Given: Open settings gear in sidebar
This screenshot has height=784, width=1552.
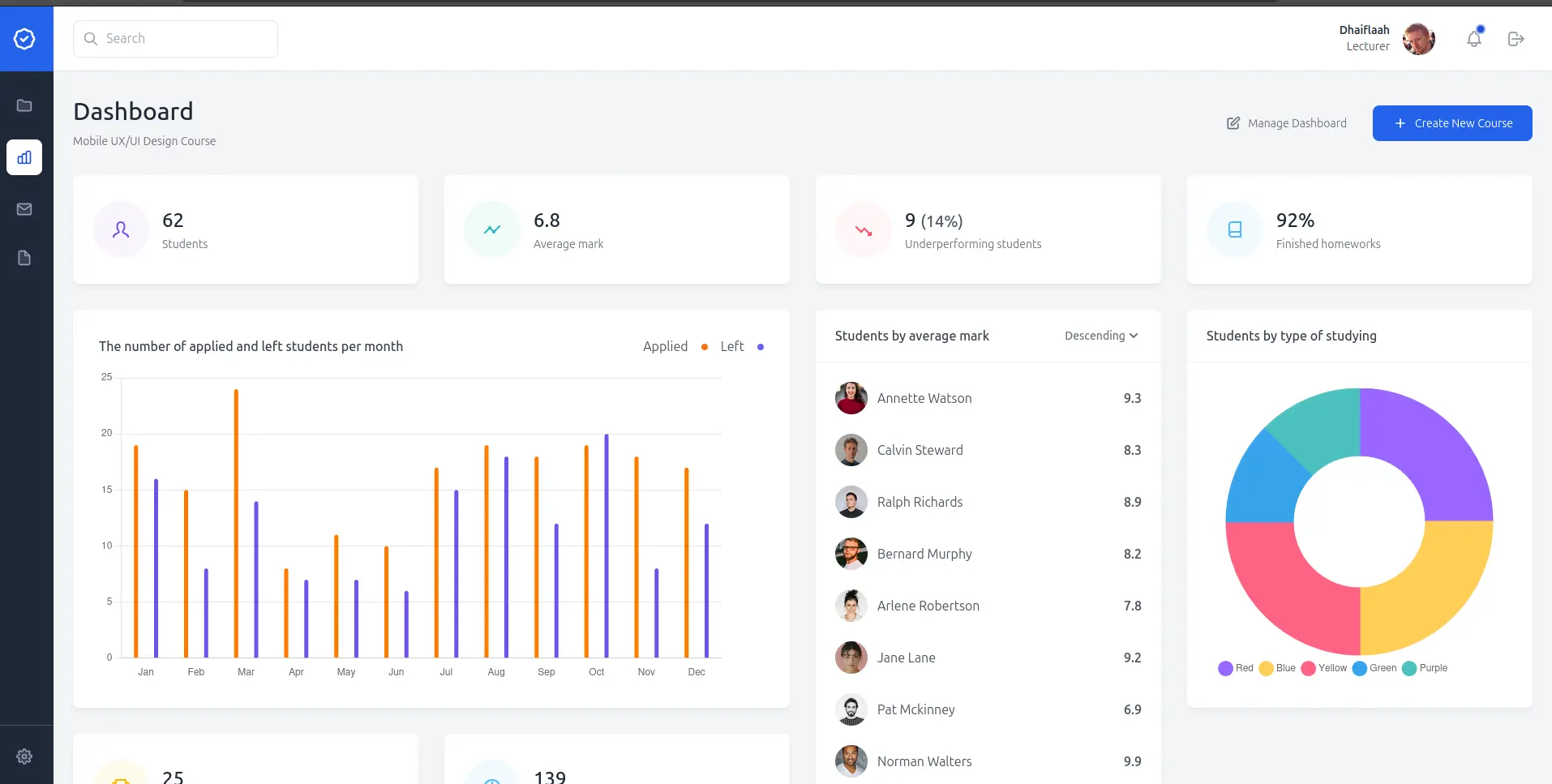Looking at the screenshot, I should (24, 756).
